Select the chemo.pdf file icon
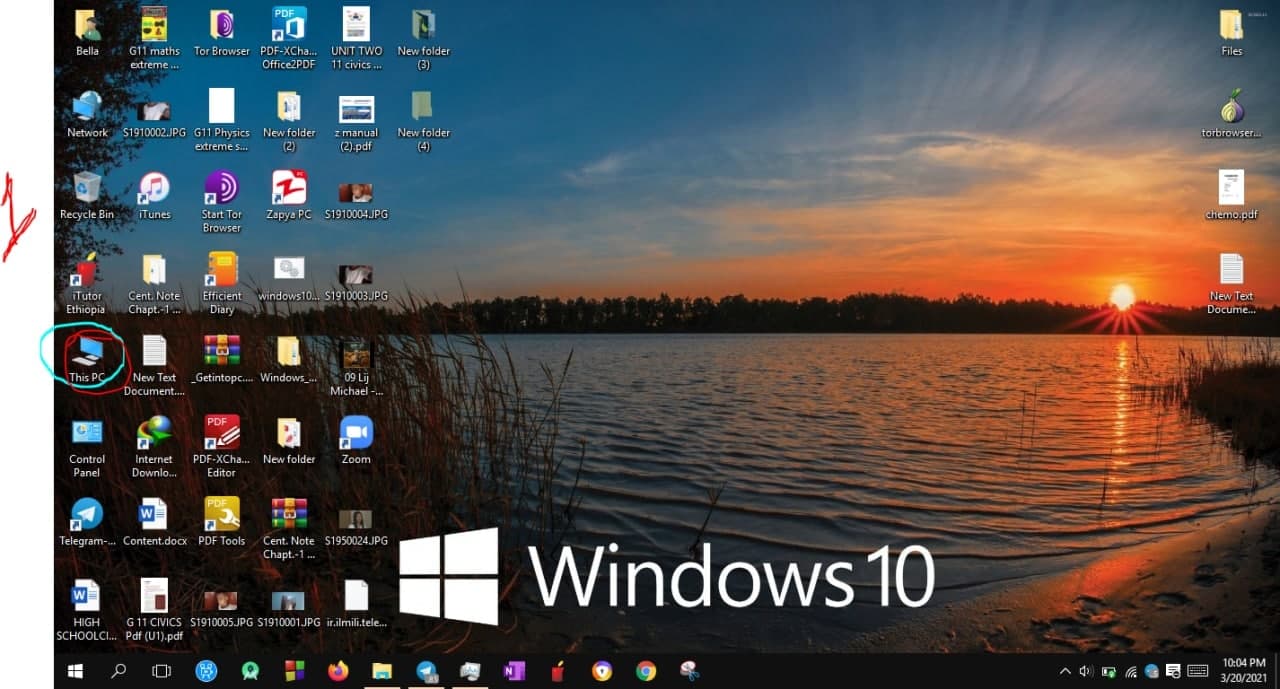 click(1231, 195)
